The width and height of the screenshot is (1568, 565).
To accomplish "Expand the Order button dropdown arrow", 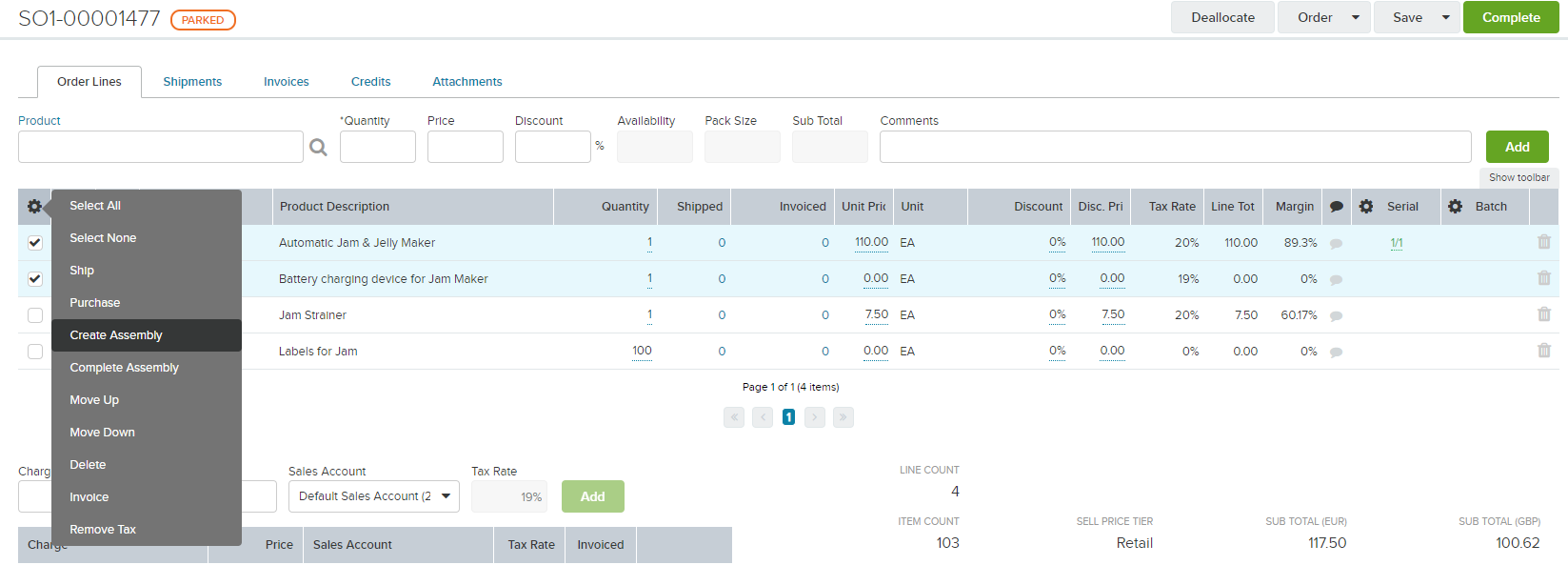I will coord(1356,17).
